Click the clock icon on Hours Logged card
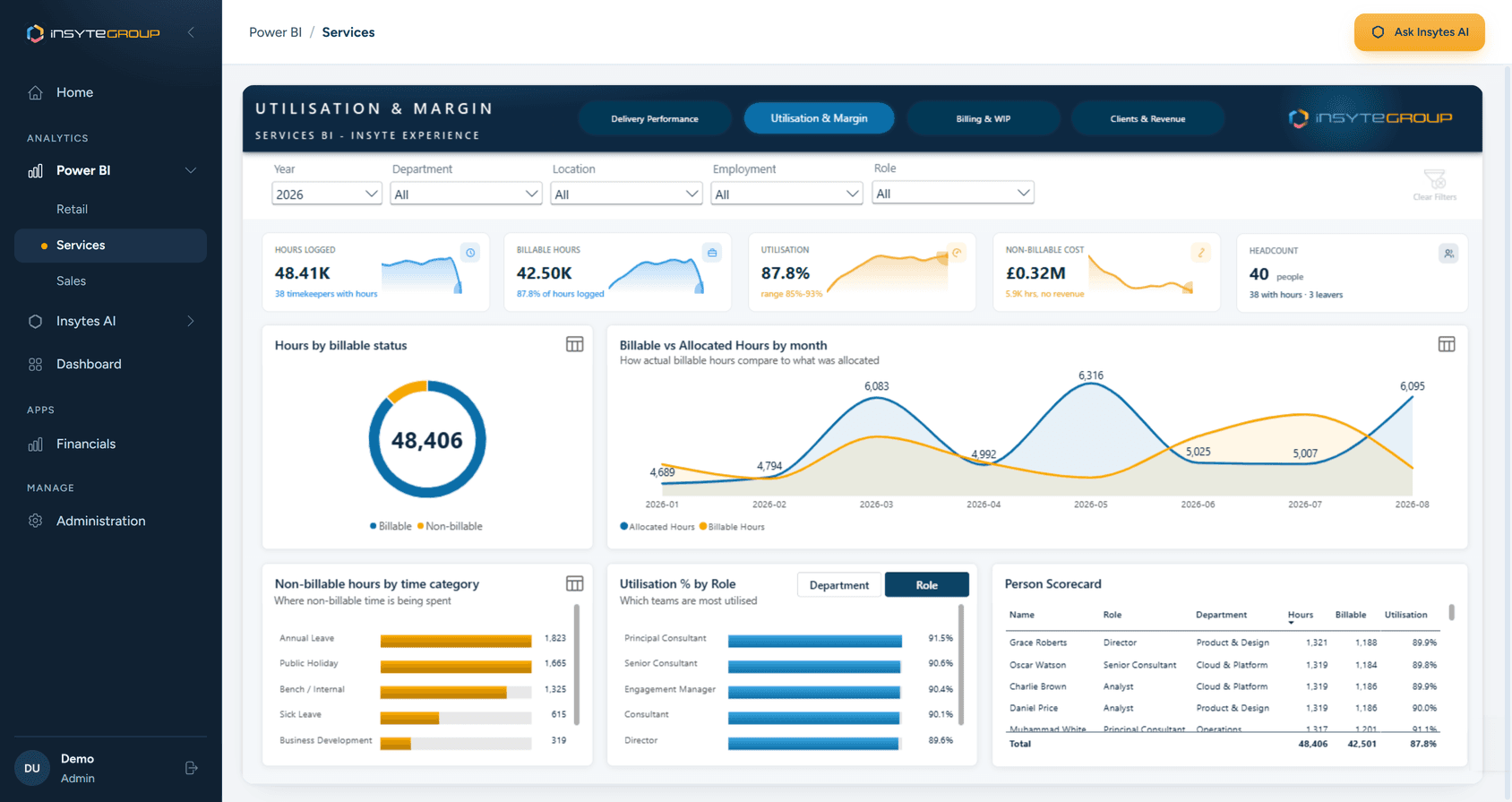The width and height of the screenshot is (1512, 802). click(470, 253)
